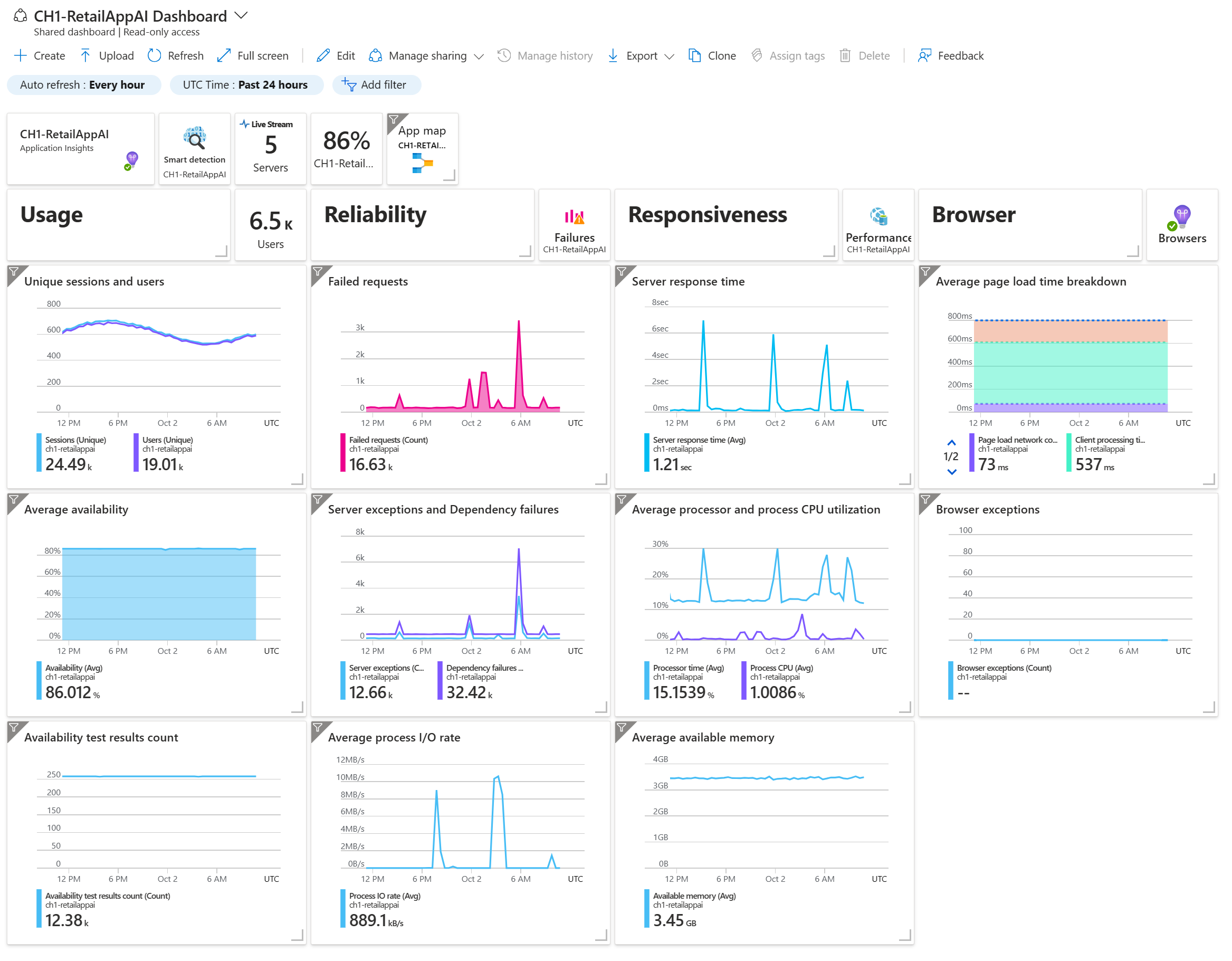
Task: Click the App Map icon for CH1-RETAIL
Action: pyautogui.click(x=421, y=163)
